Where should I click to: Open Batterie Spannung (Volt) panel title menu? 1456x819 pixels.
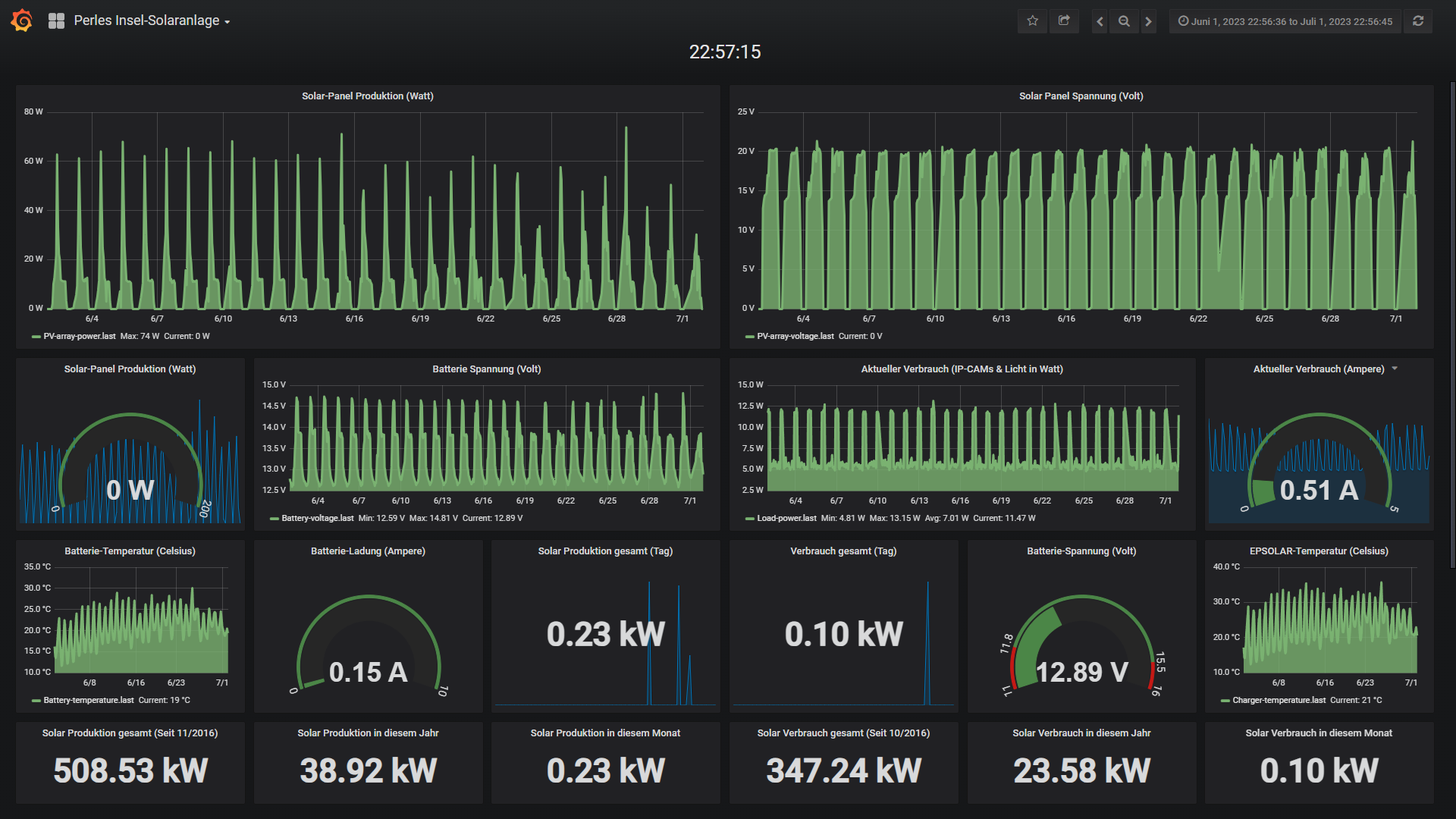point(486,369)
